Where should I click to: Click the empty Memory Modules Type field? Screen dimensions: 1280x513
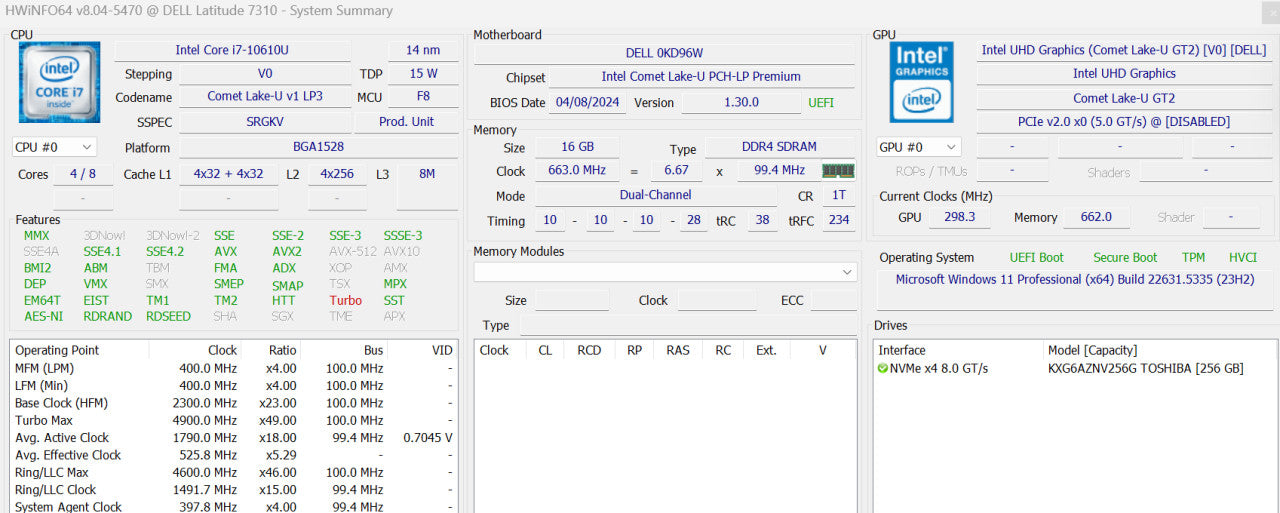click(688, 325)
